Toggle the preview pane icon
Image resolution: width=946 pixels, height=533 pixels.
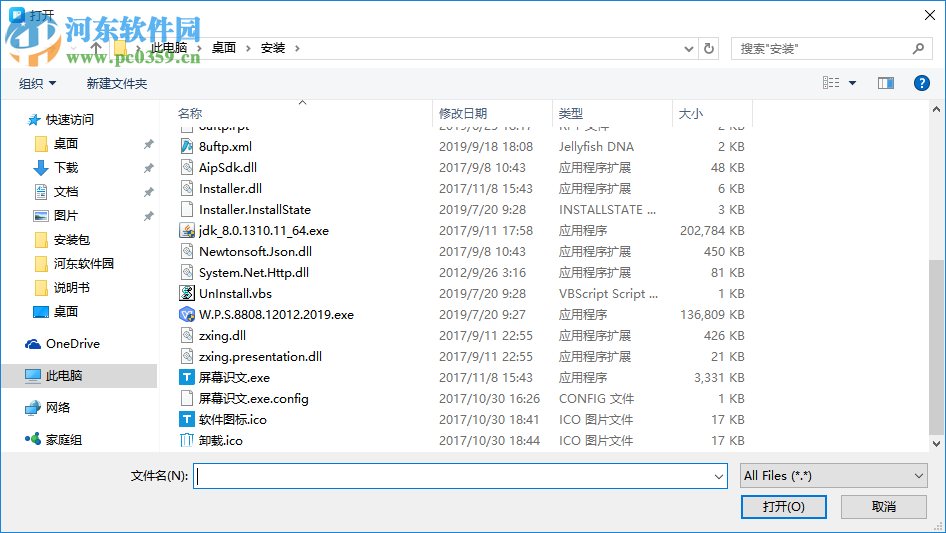[x=886, y=83]
